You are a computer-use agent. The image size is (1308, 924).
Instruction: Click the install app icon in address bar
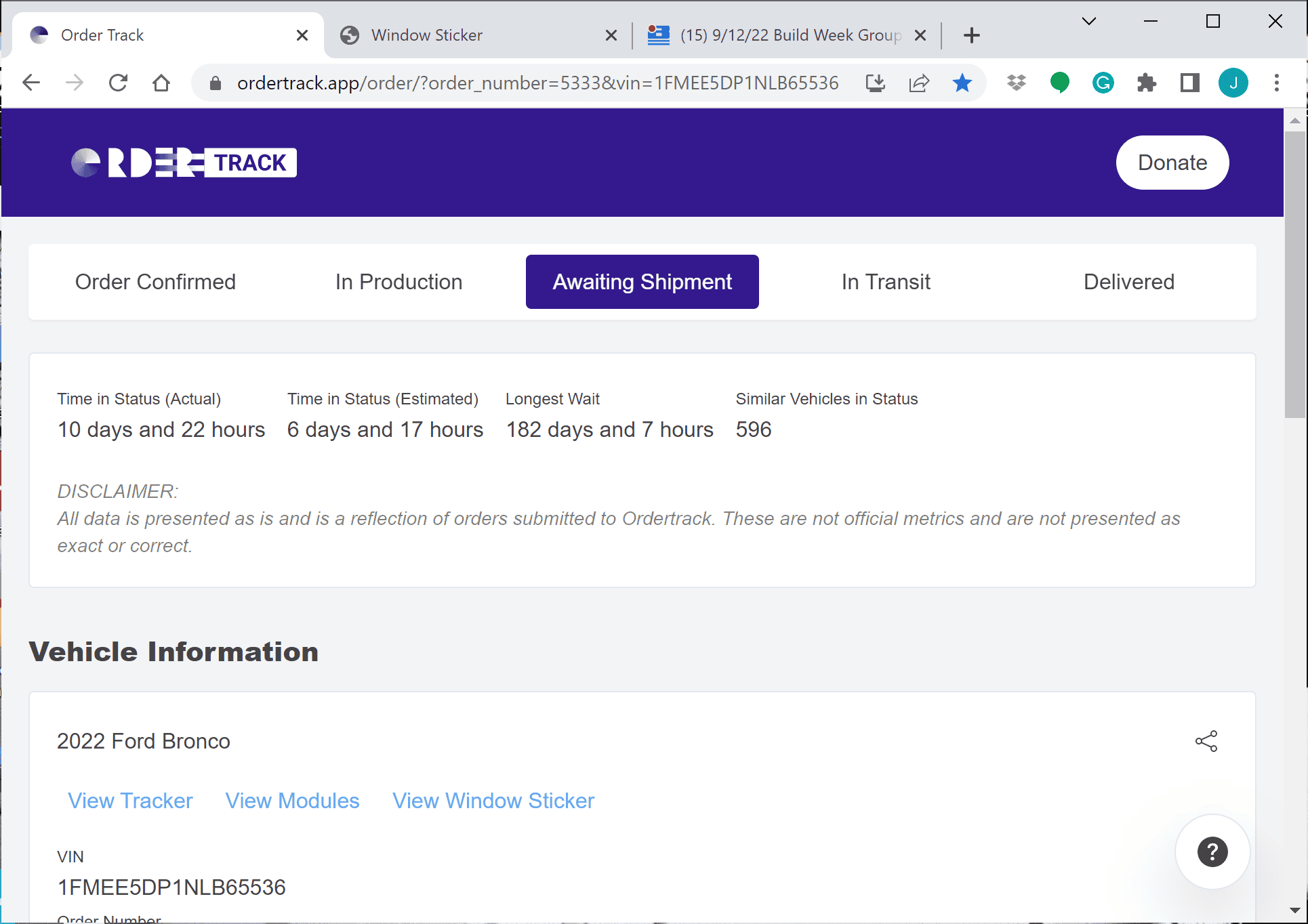tap(875, 83)
